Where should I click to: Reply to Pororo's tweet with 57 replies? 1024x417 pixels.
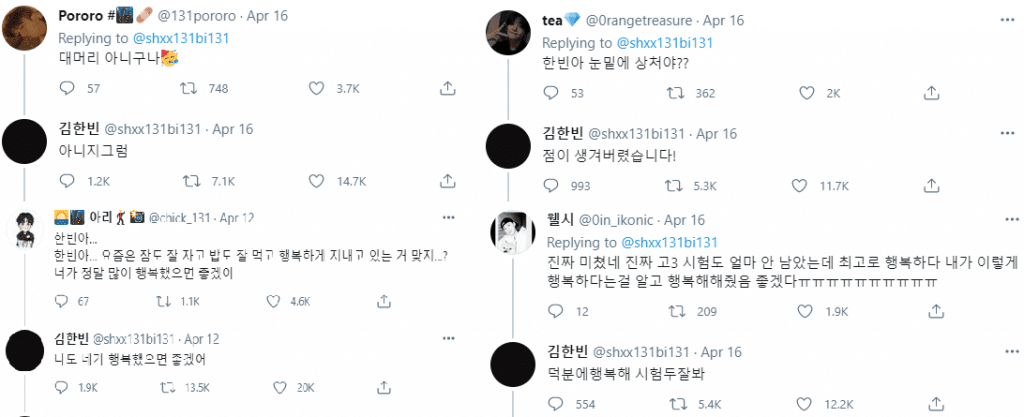[x=68, y=88]
